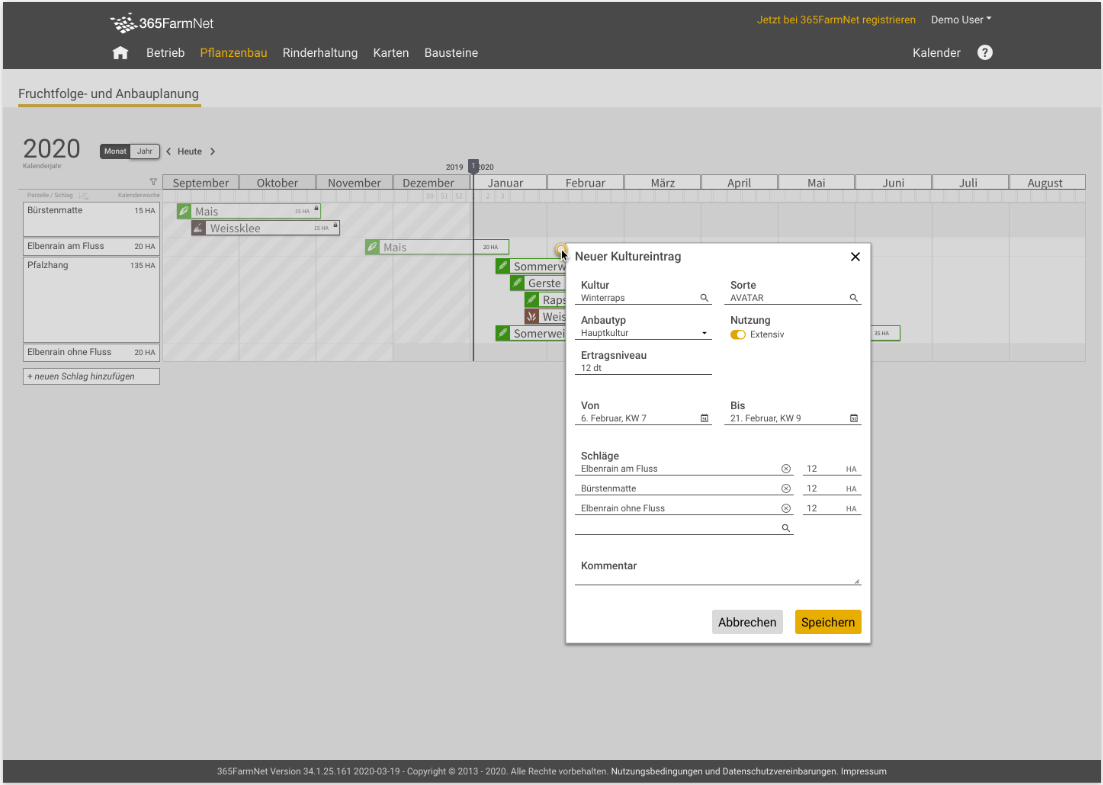The height and width of the screenshot is (785, 1103).
Task: Open the Von date calendar picker
Action: click(x=704, y=418)
